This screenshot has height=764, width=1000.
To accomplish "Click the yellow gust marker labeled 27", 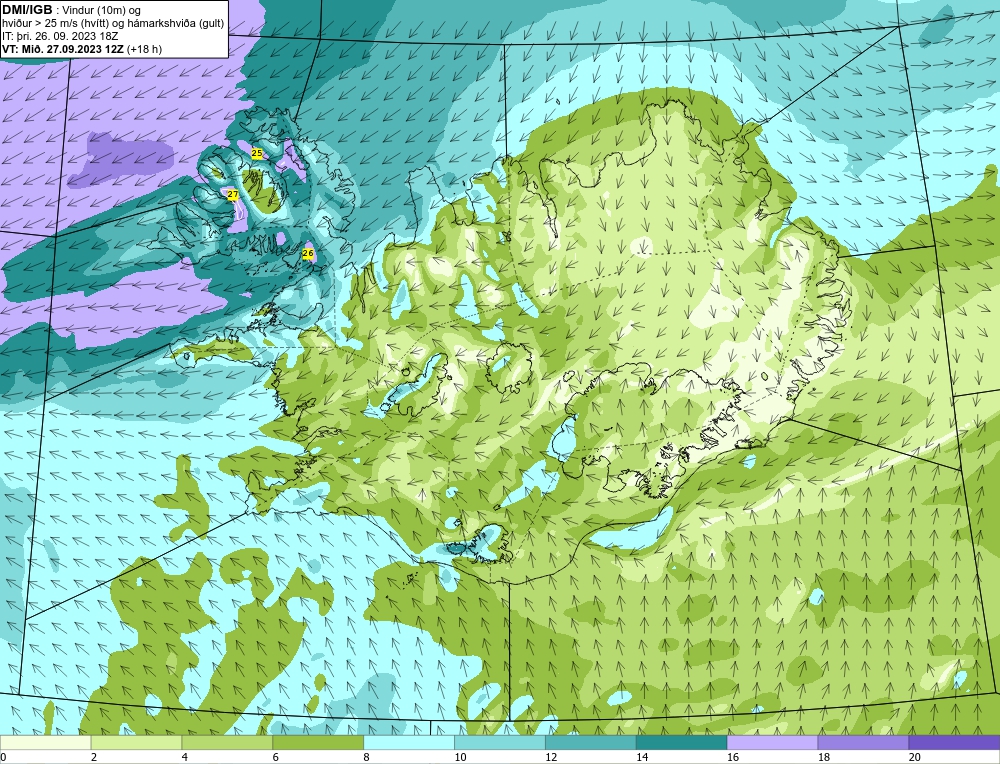I will point(233,194).
